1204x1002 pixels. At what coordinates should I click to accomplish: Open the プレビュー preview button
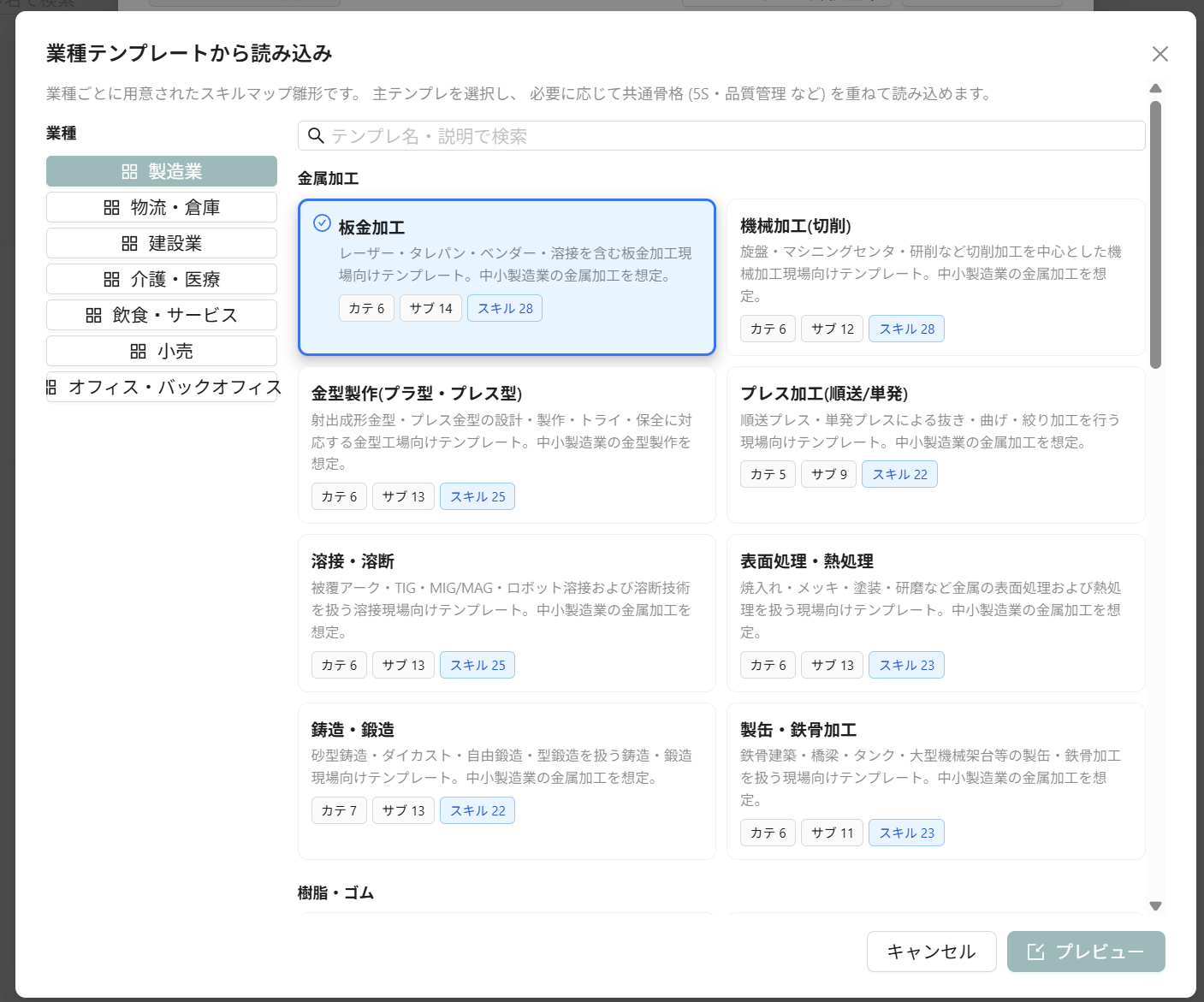coord(1086,952)
